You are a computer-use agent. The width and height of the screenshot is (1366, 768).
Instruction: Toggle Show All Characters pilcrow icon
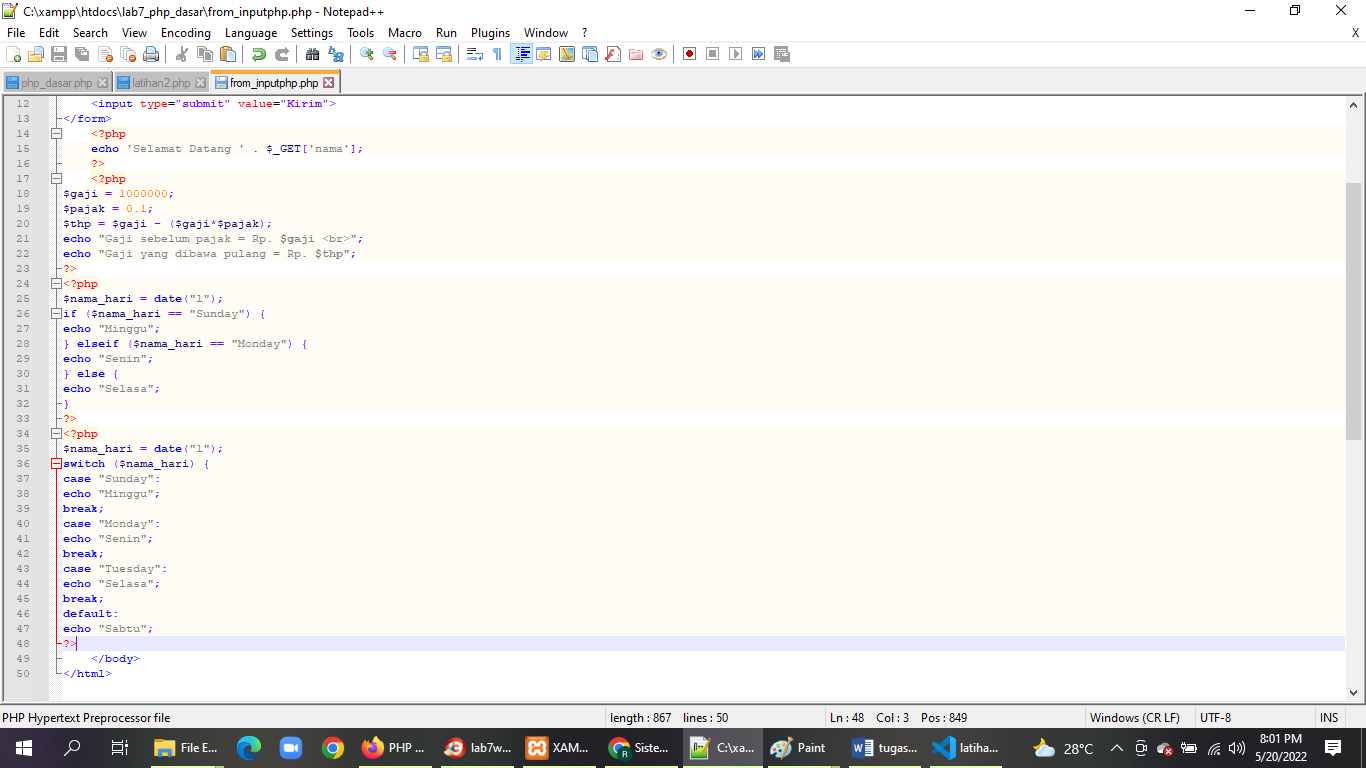[x=498, y=54]
